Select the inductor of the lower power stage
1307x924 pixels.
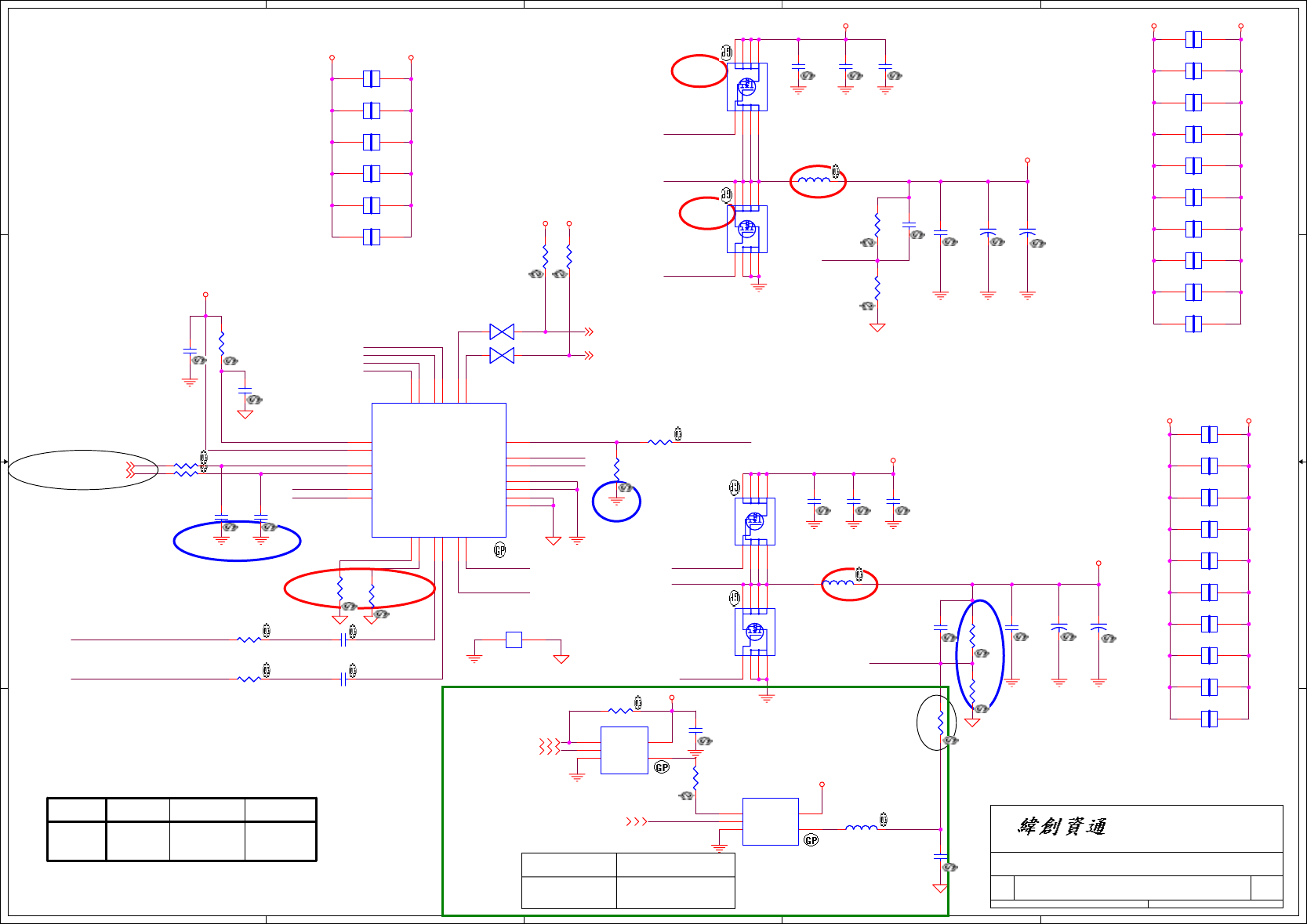tap(838, 583)
